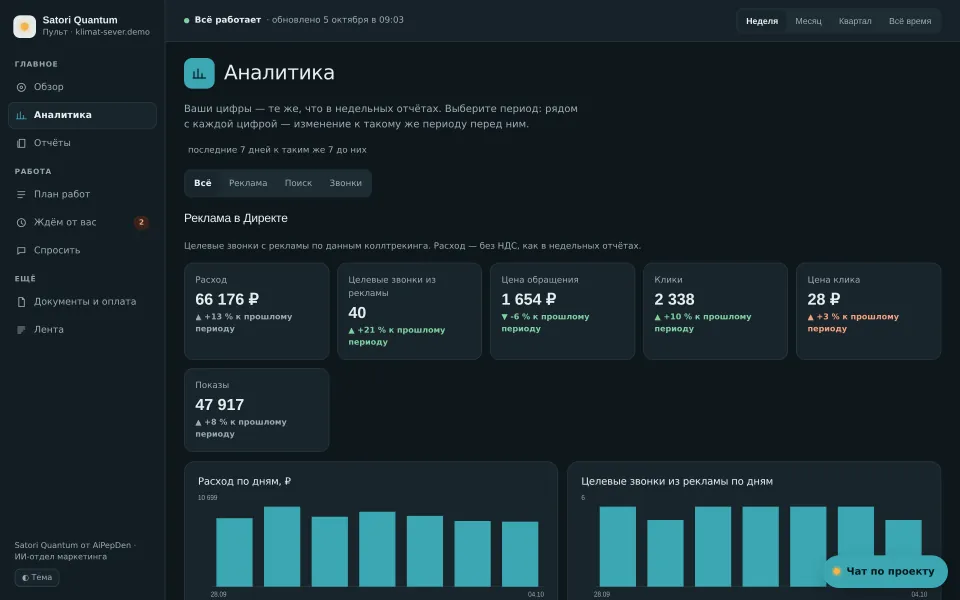Click the Расход по дням, ₽ chart title
Viewport: 960px width, 600px height.
point(244,482)
